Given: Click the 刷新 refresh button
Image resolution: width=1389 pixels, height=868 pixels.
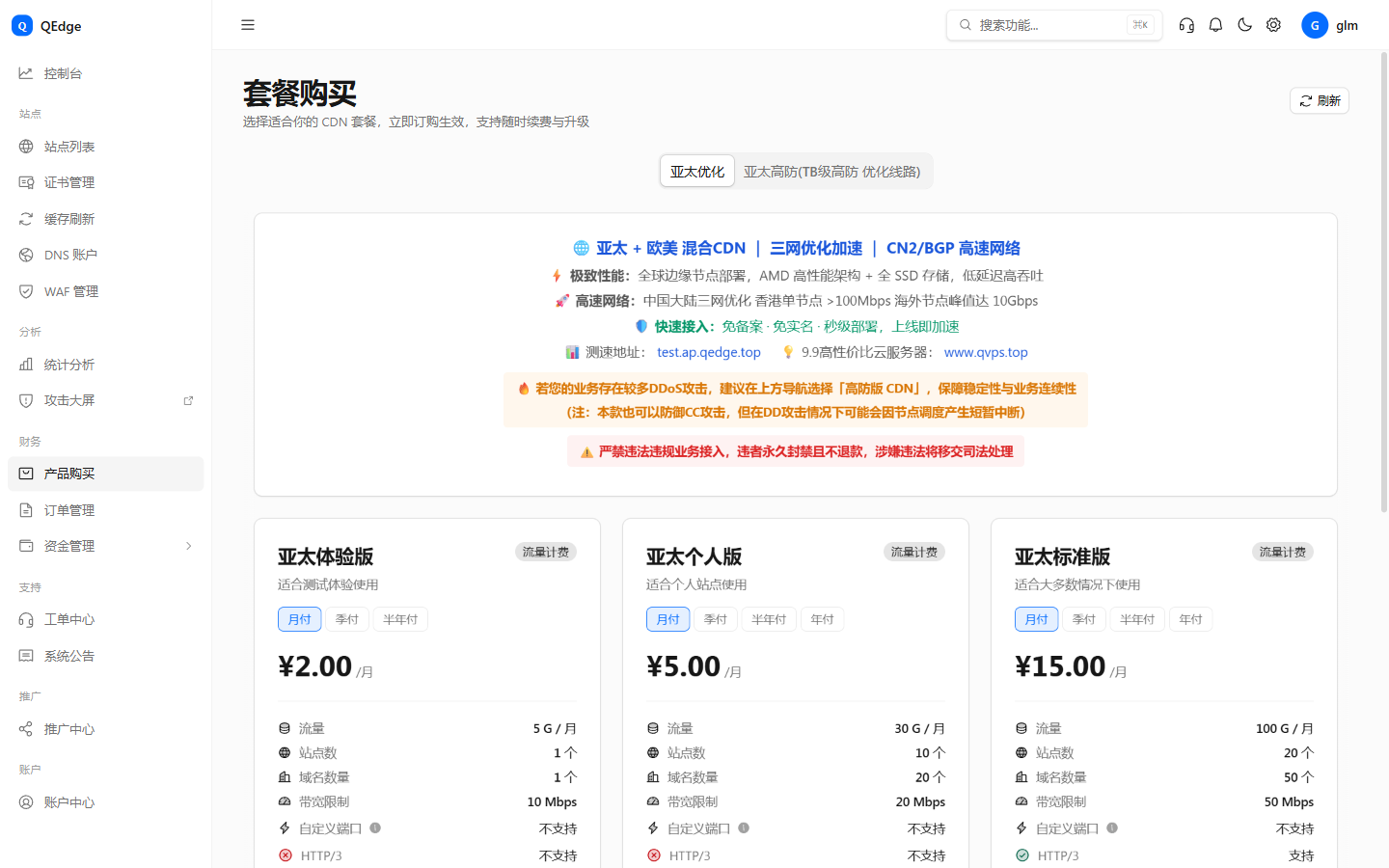Looking at the screenshot, I should point(1320,100).
